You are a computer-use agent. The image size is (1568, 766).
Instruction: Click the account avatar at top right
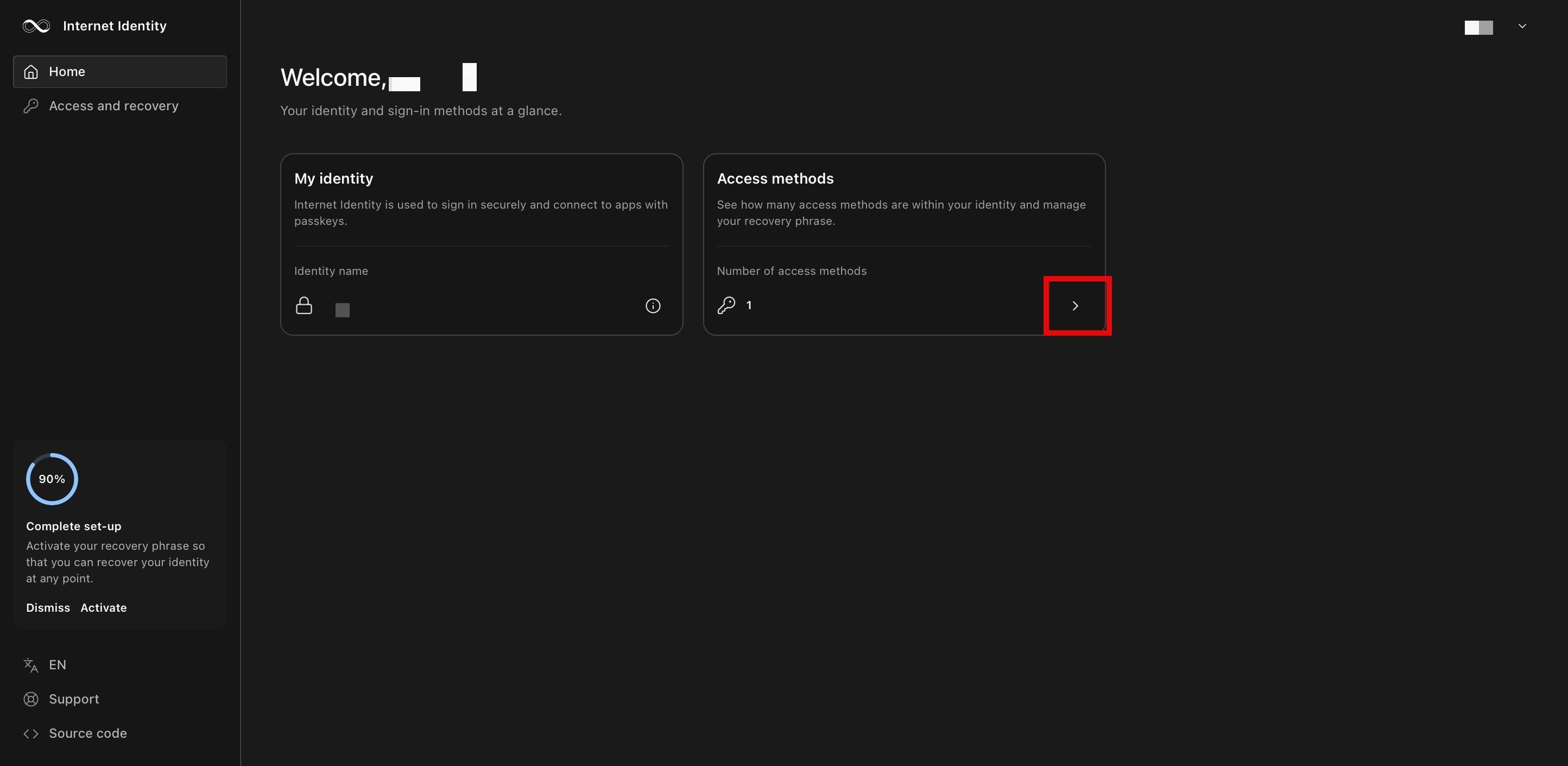[1478, 27]
